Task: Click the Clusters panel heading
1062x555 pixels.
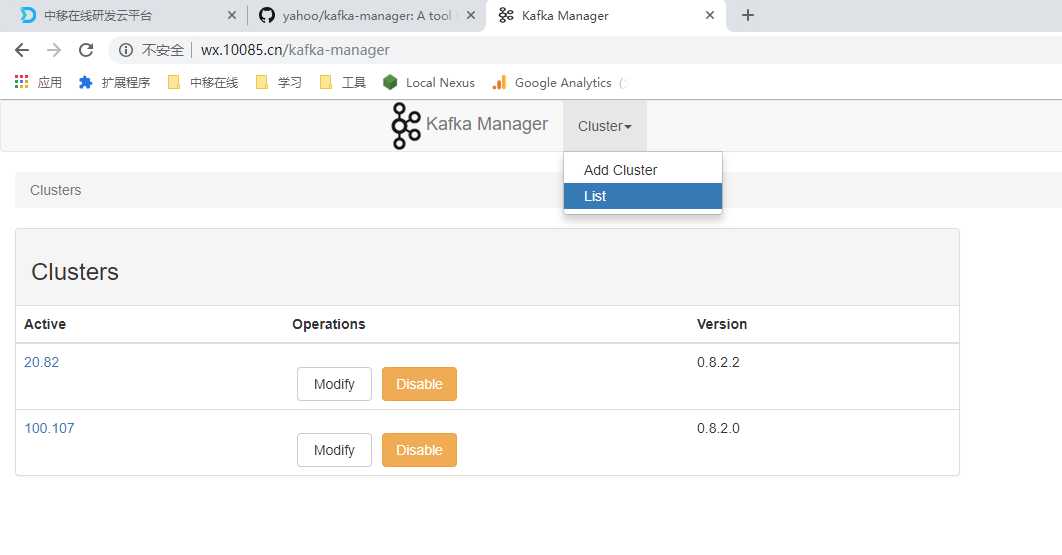Action: click(75, 272)
